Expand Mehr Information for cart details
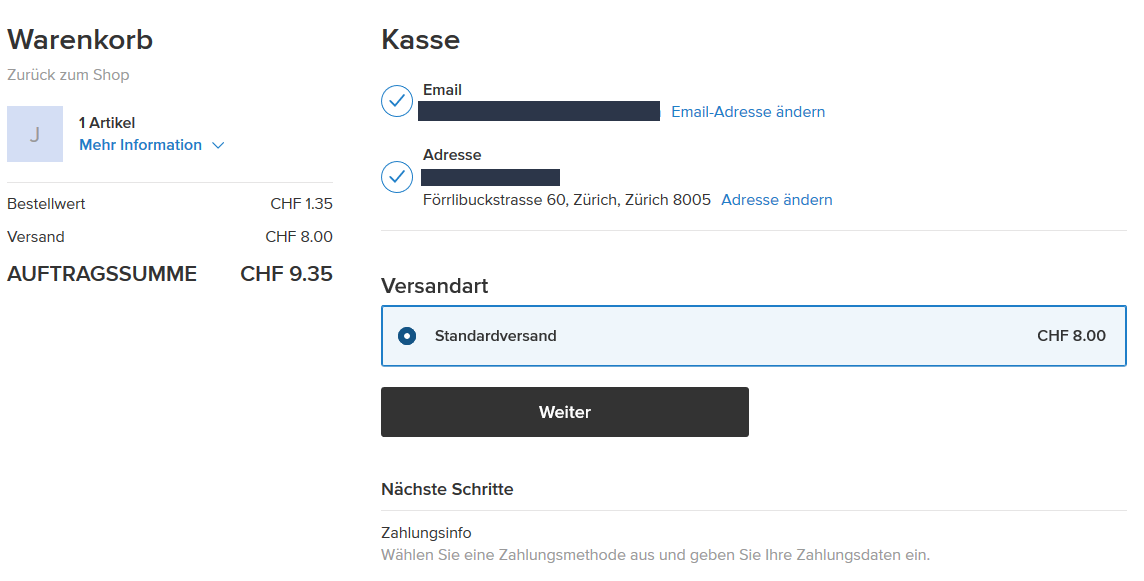Viewport: 1144px width, 581px height. point(141,145)
